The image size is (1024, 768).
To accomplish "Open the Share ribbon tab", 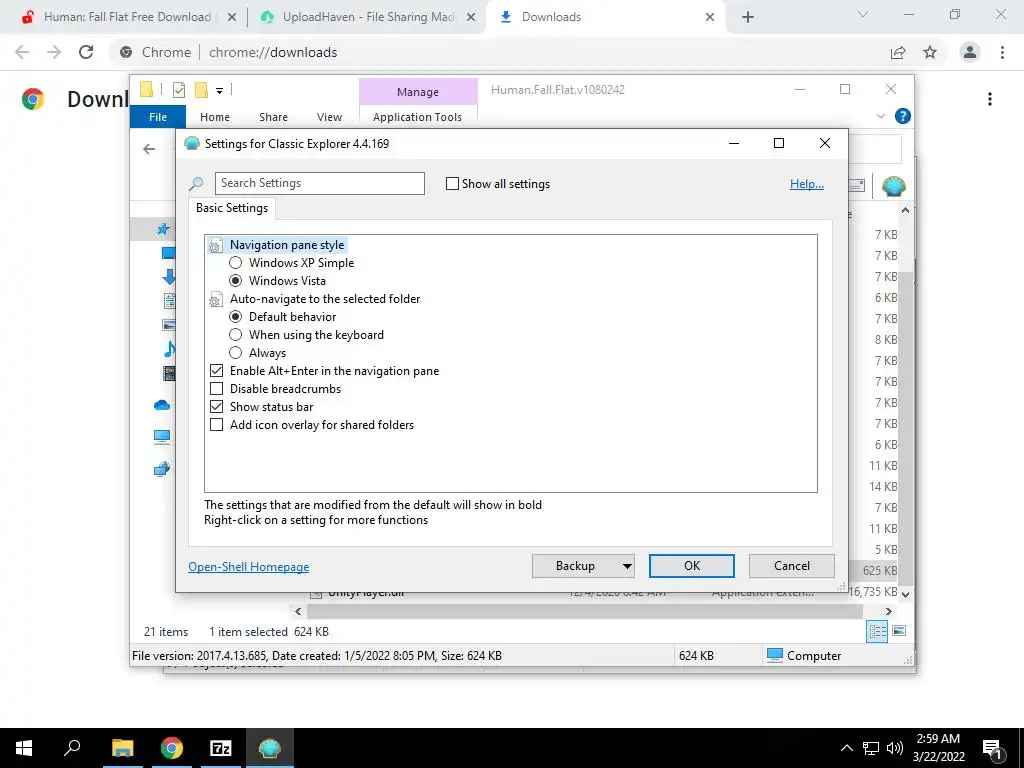I will pyautogui.click(x=273, y=117).
